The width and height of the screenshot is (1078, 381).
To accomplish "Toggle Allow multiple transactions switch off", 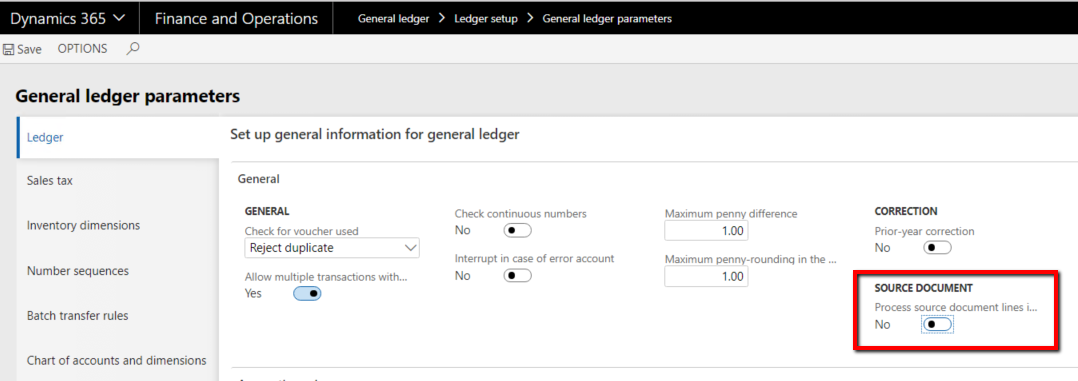I will pyautogui.click(x=307, y=294).
